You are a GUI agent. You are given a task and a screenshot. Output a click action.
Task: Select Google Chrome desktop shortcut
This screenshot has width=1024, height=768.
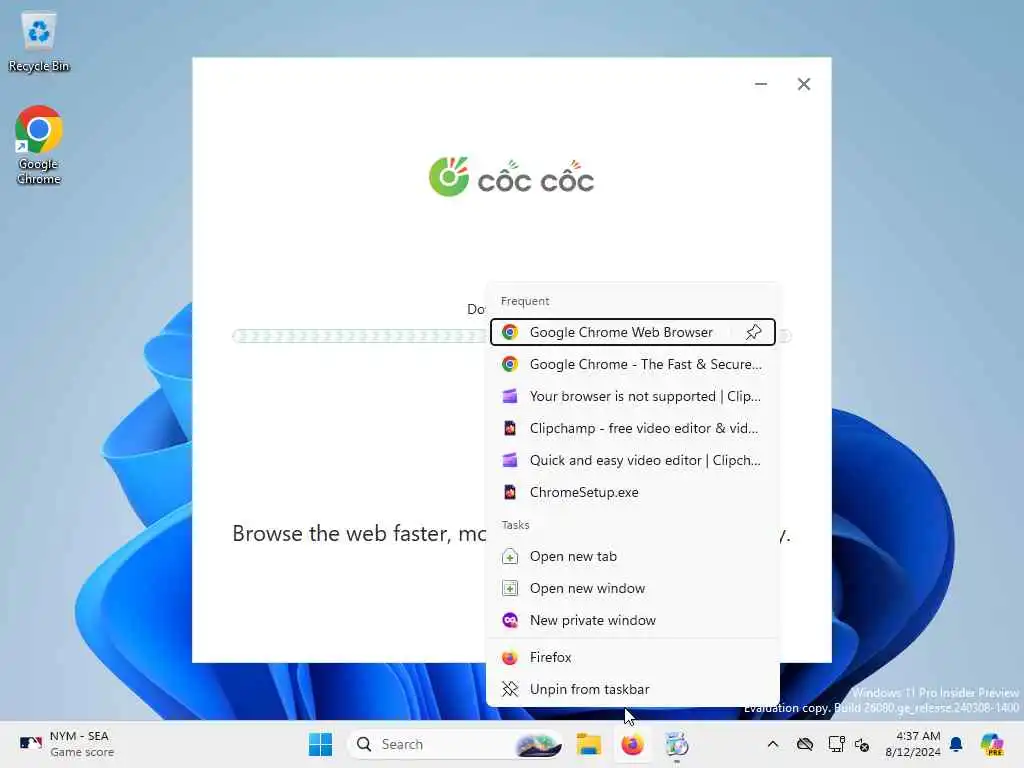39,145
